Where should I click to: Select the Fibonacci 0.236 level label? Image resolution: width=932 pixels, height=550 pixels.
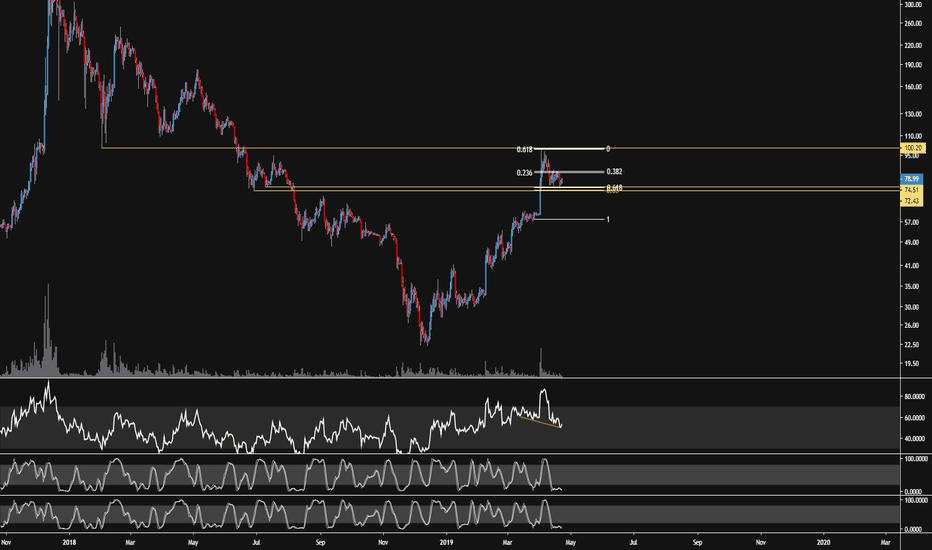(x=524, y=173)
